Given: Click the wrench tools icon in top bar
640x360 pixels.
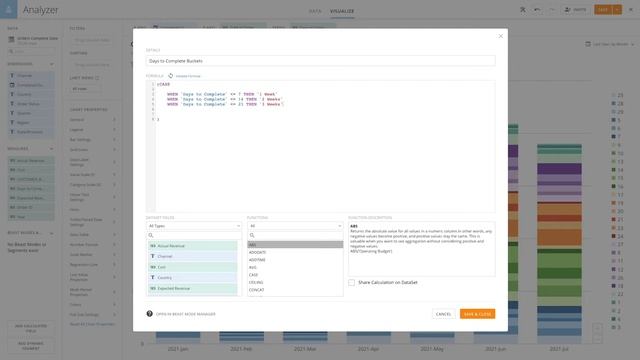Looking at the screenshot, I should coord(523,9).
